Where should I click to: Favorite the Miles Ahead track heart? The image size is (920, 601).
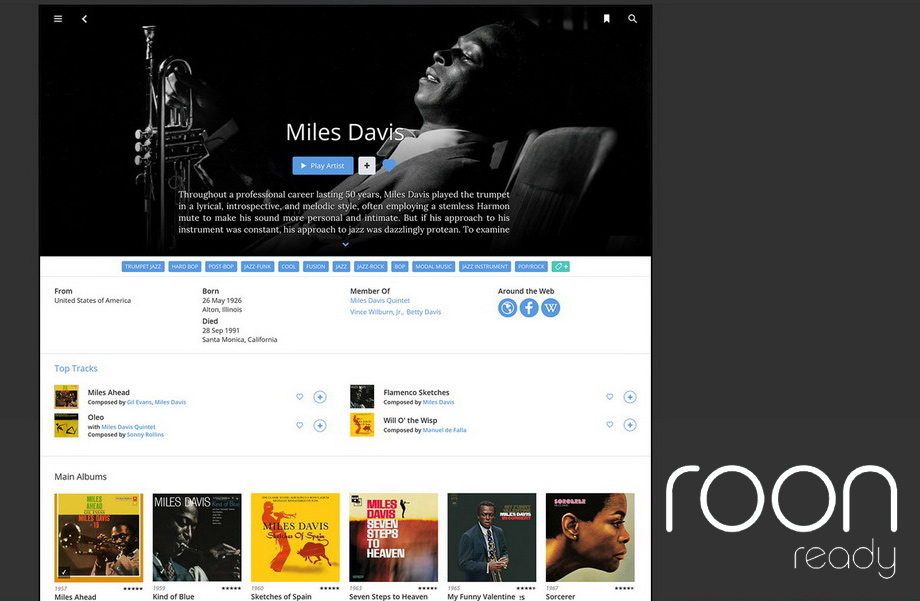pos(299,397)
